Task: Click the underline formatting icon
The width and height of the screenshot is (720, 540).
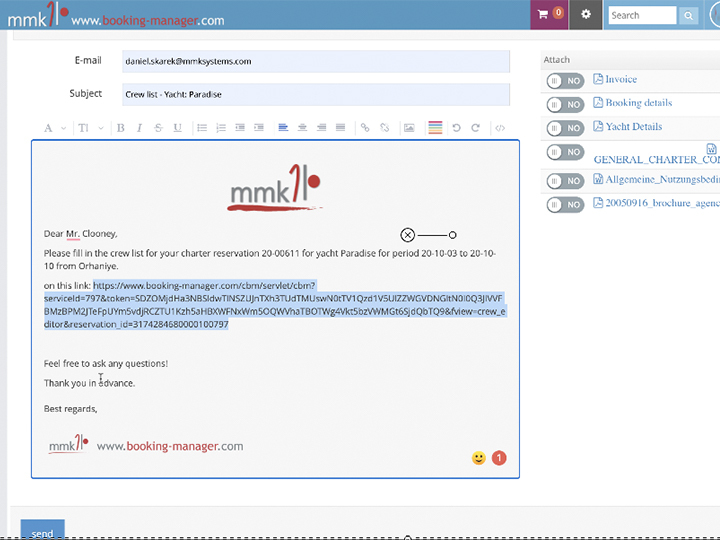Action: pos(177,128)
